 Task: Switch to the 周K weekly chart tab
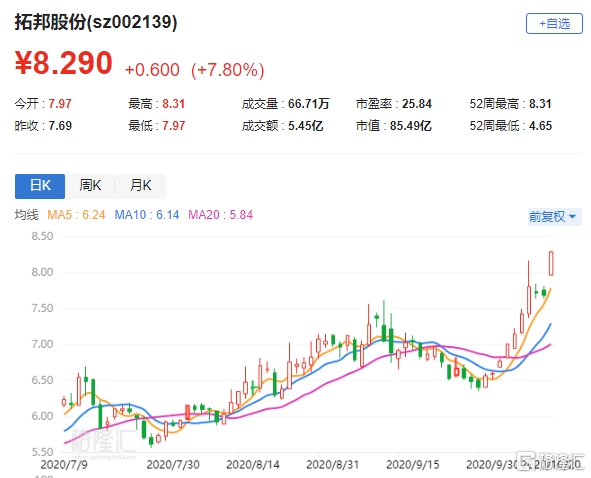pyautogui.click(x=90, y=186)
